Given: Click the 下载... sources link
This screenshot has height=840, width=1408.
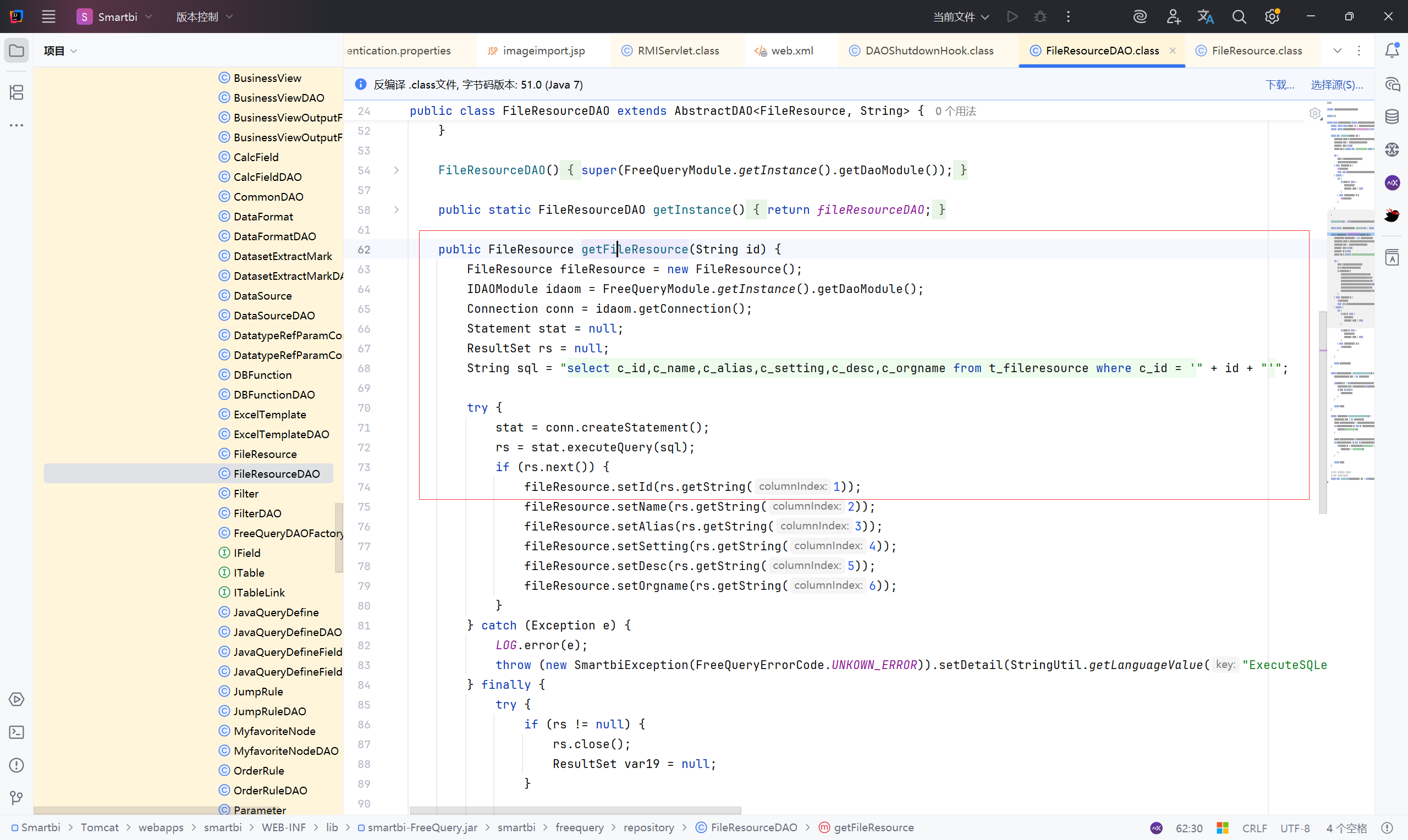Looking at the screenshot, I should pos(1279,84).
